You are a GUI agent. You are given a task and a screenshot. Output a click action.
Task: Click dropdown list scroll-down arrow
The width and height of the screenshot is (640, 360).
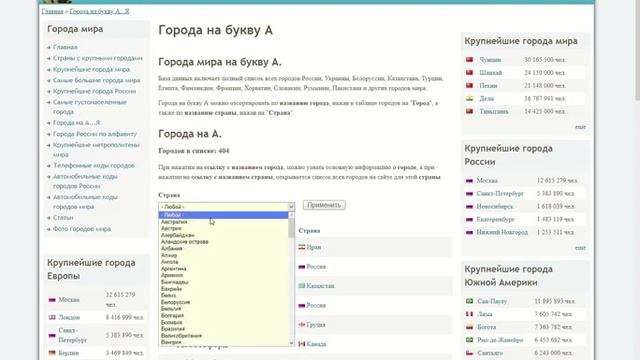pos(291,343)
